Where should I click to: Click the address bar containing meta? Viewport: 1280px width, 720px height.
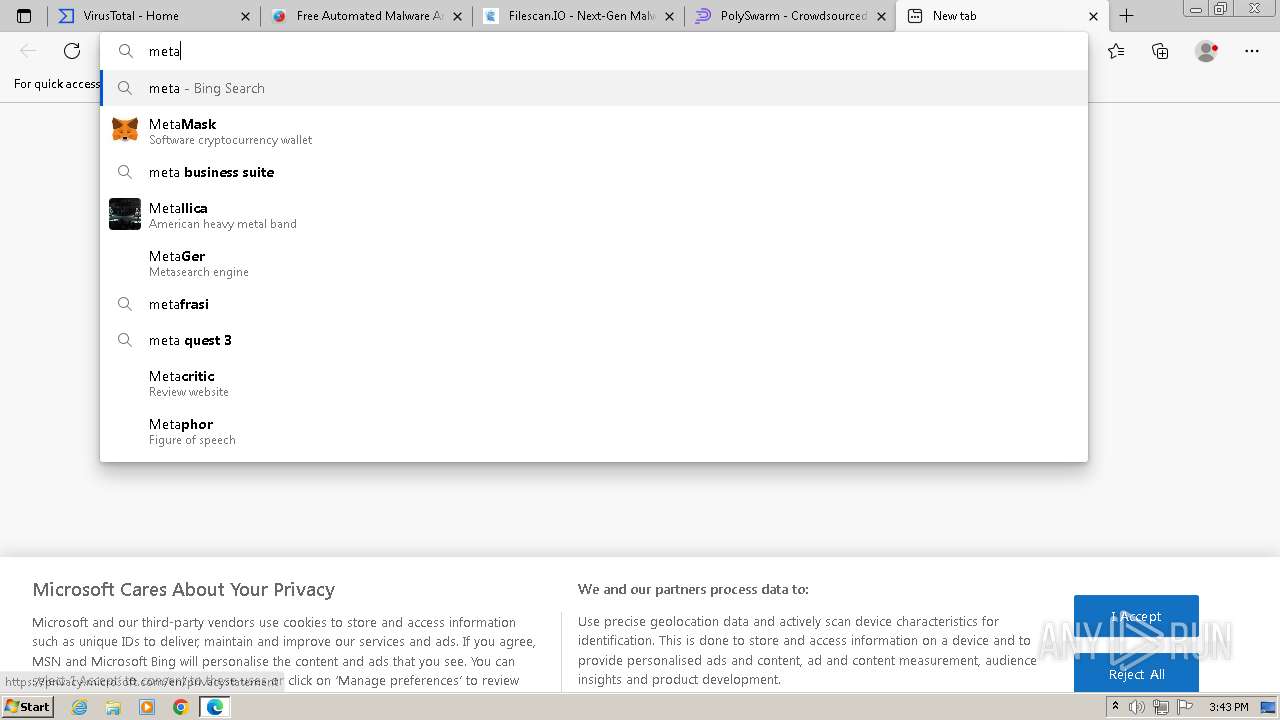pos(594,51)
